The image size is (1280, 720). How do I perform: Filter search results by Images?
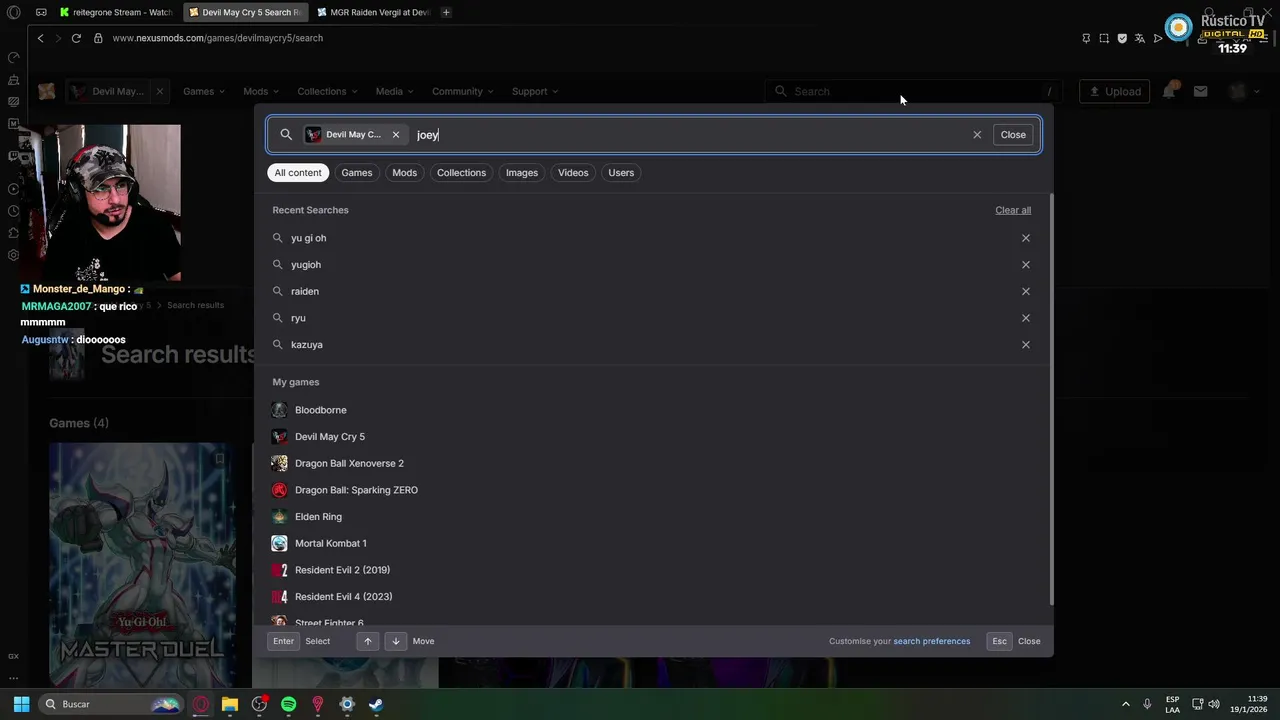tap(521, 173)
